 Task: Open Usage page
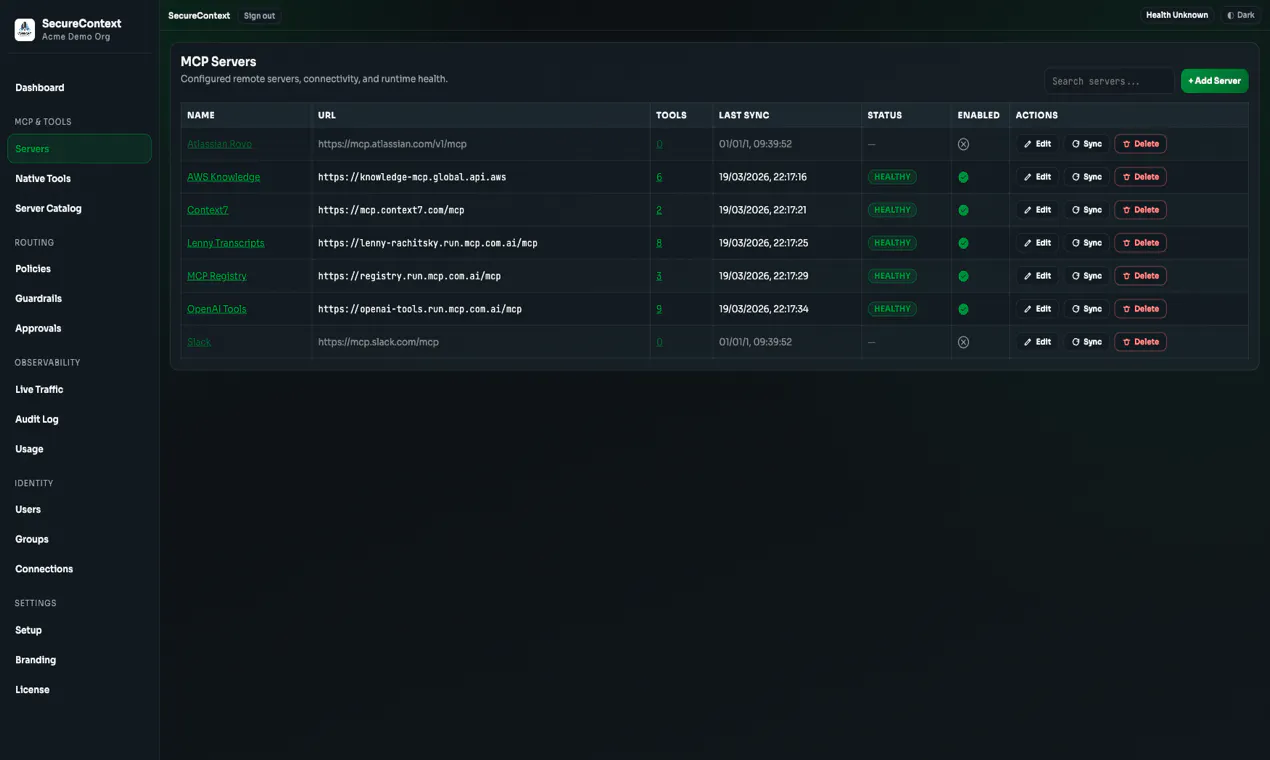[x=29, y=450]
